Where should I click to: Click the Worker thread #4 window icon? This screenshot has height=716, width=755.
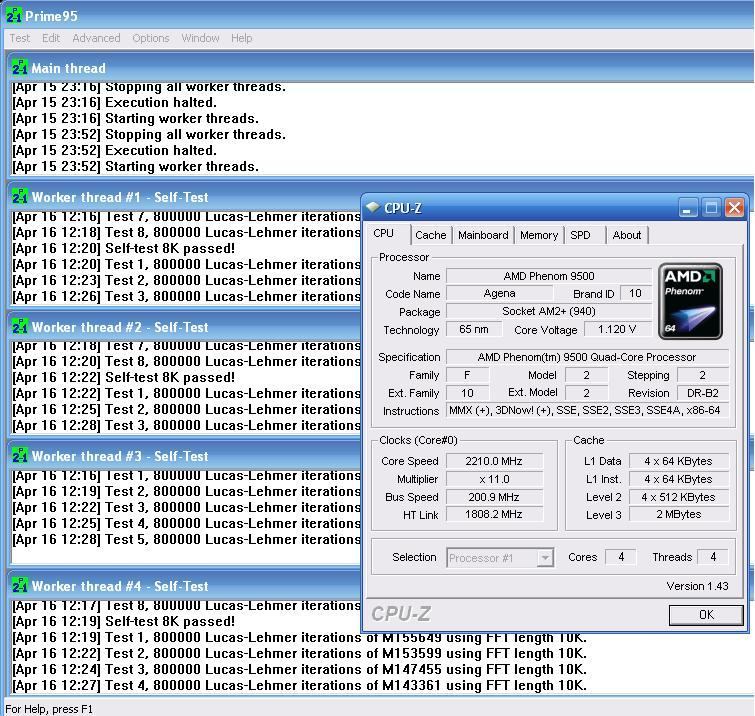[x=20, y=586]
